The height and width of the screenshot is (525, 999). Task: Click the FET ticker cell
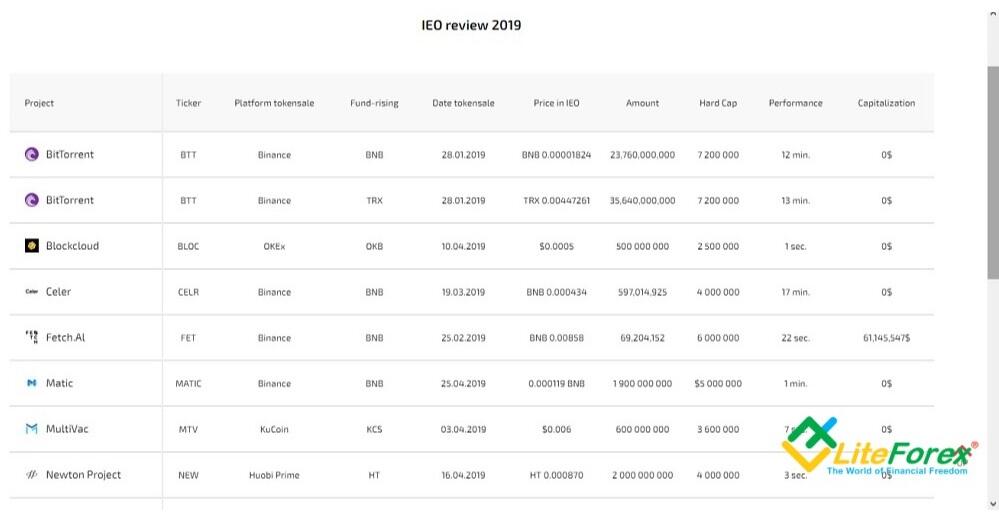tap(188, 338)
